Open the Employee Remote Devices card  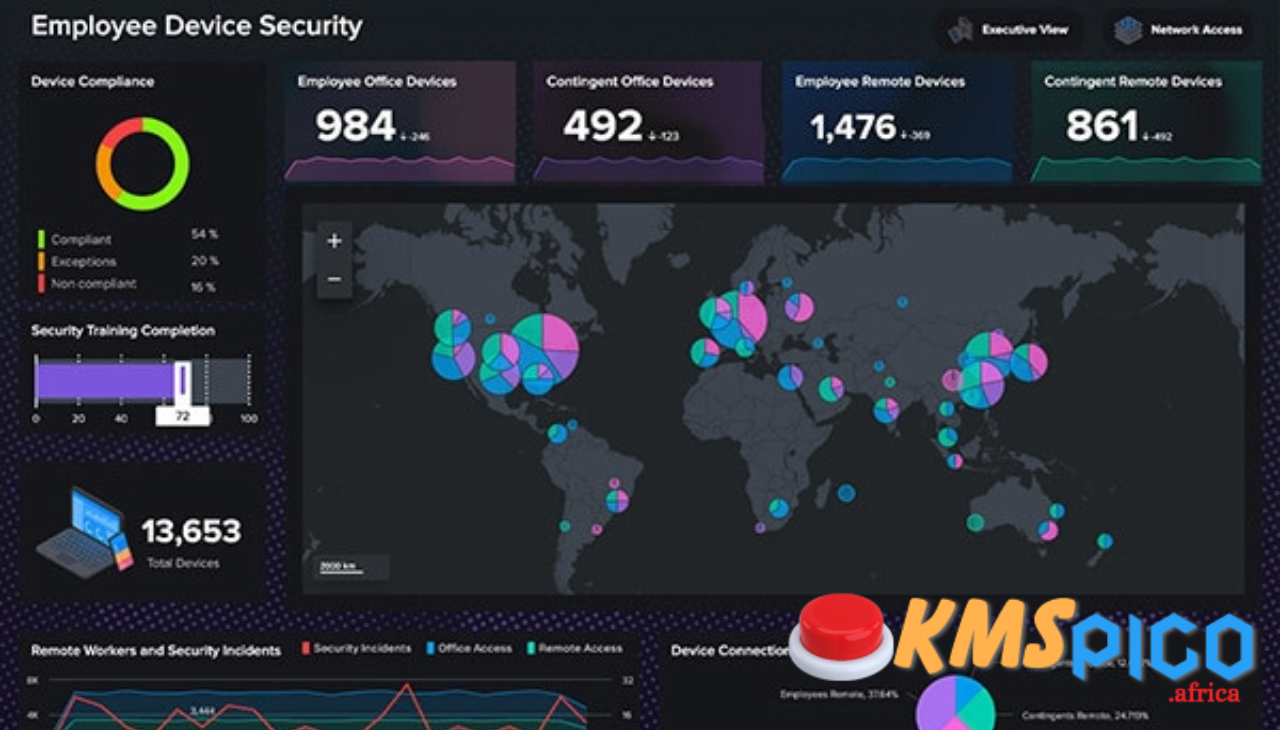click(x=896, y=122)
